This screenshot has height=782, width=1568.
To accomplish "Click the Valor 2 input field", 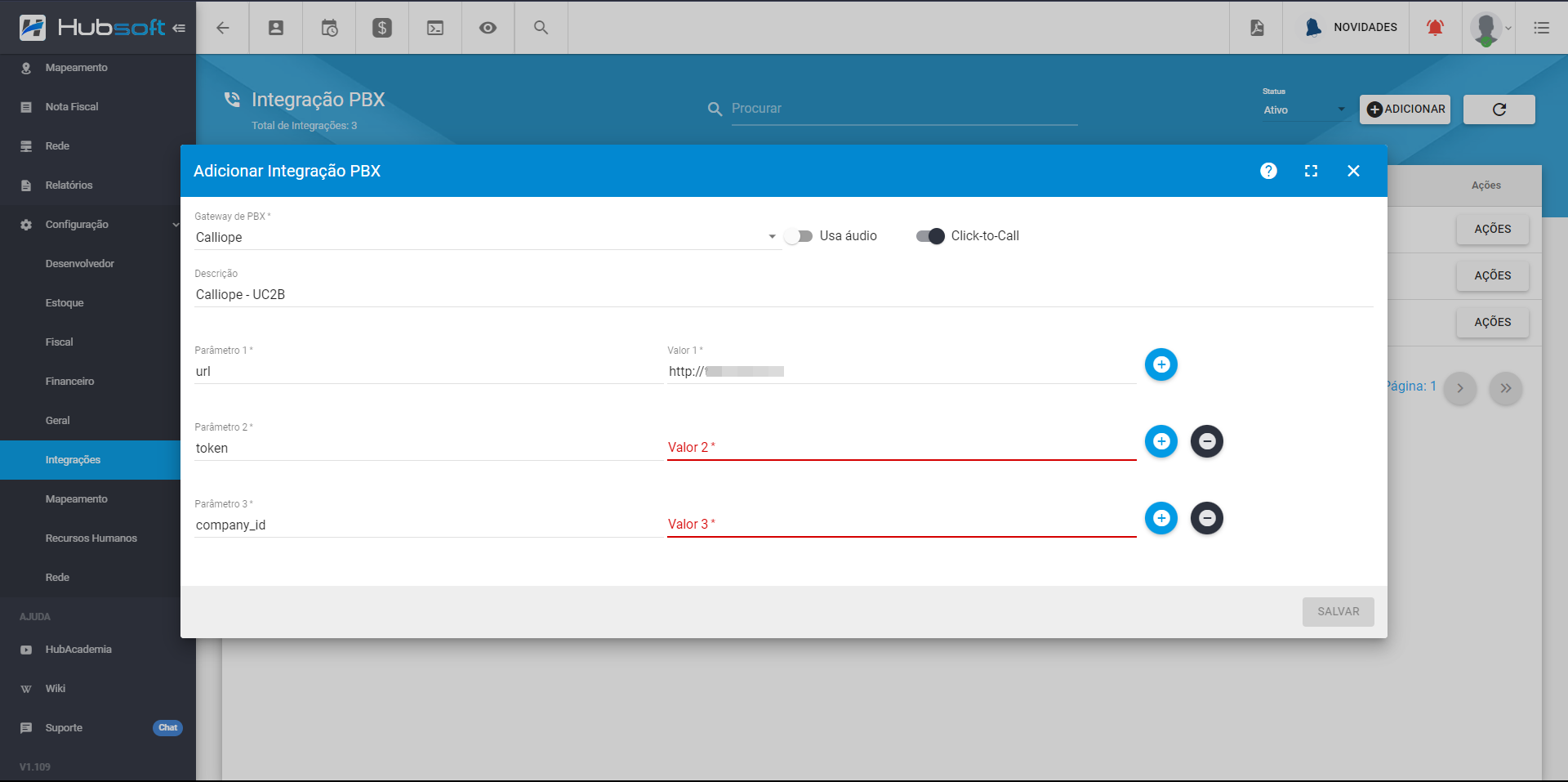I will (x=902, y=448).
